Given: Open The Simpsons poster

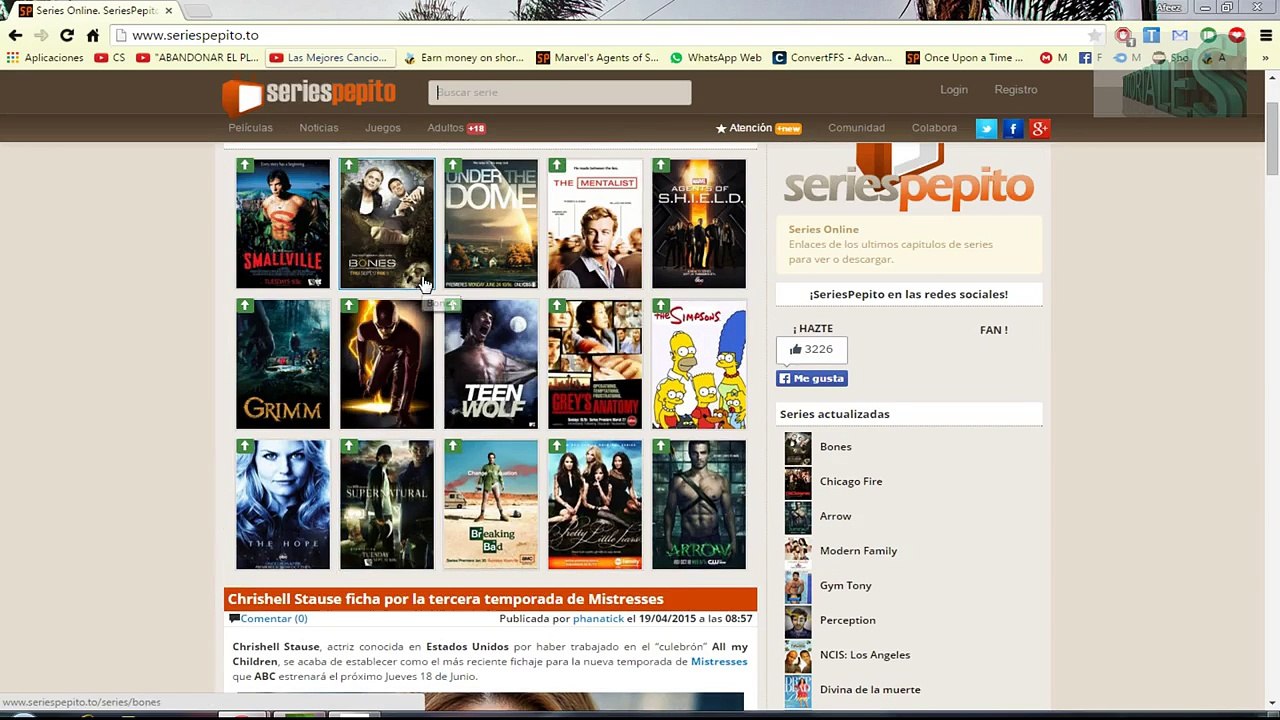Looking at the screenshot, I should click(699, 364).
